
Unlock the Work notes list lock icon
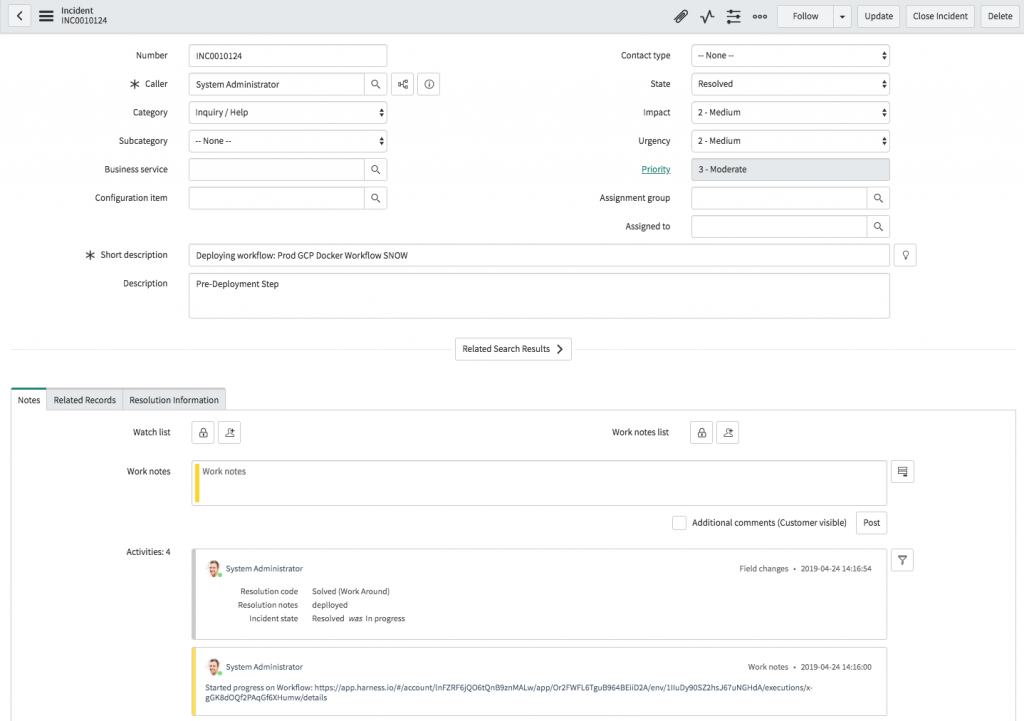pos(701,432)
